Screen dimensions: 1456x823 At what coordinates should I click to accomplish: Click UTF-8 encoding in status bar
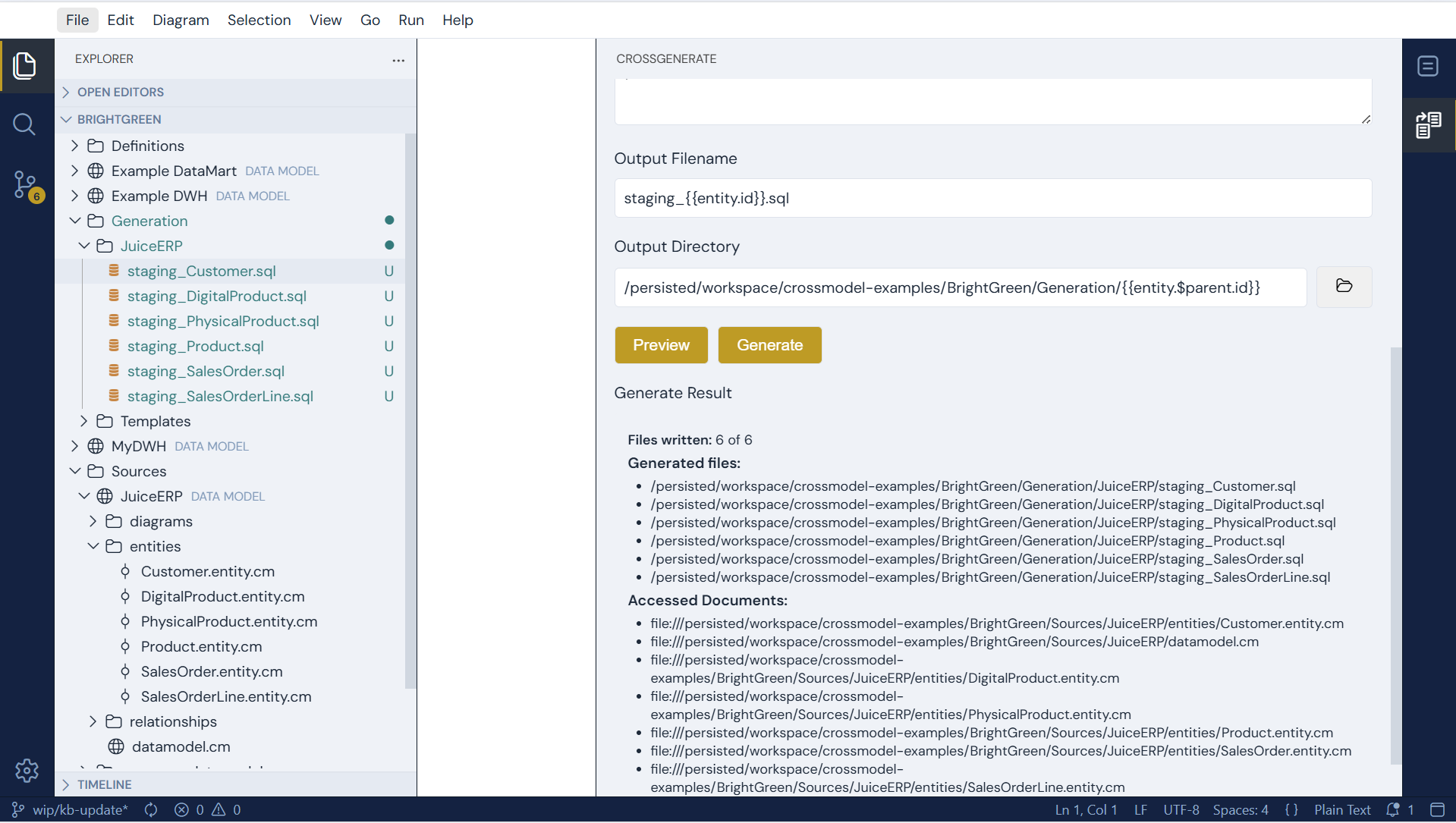tap(1181, 809)
